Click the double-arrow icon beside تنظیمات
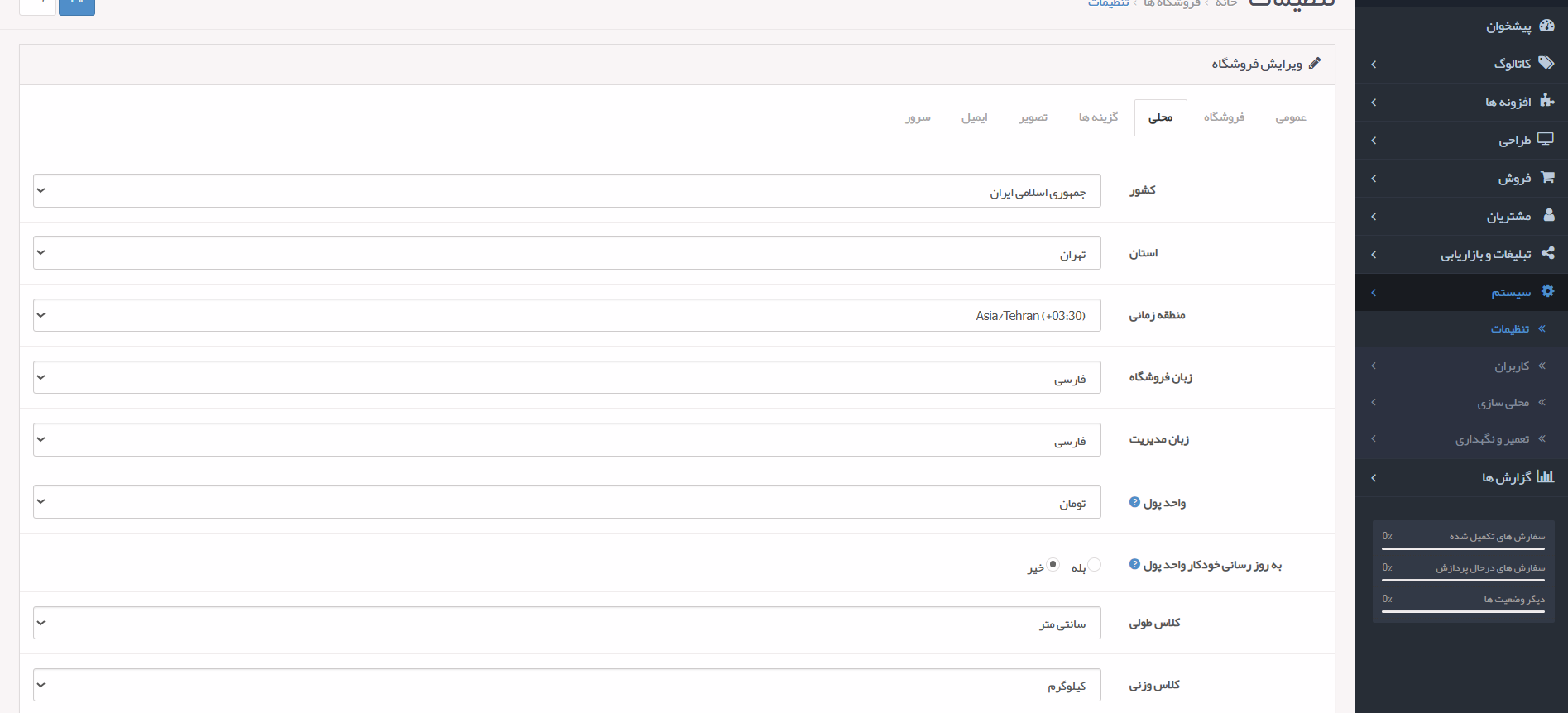Image resolution: width=1568 pixels, height=713 pixels. [x=1542, y=329]
